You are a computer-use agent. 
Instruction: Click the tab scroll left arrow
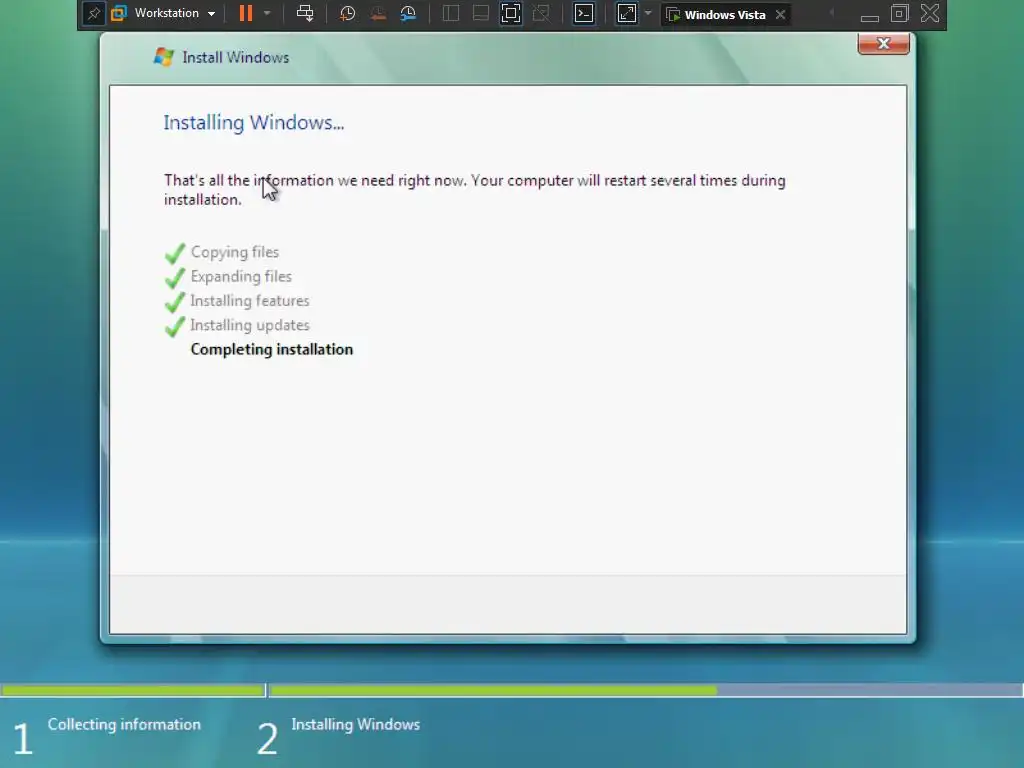coord(831,12)
